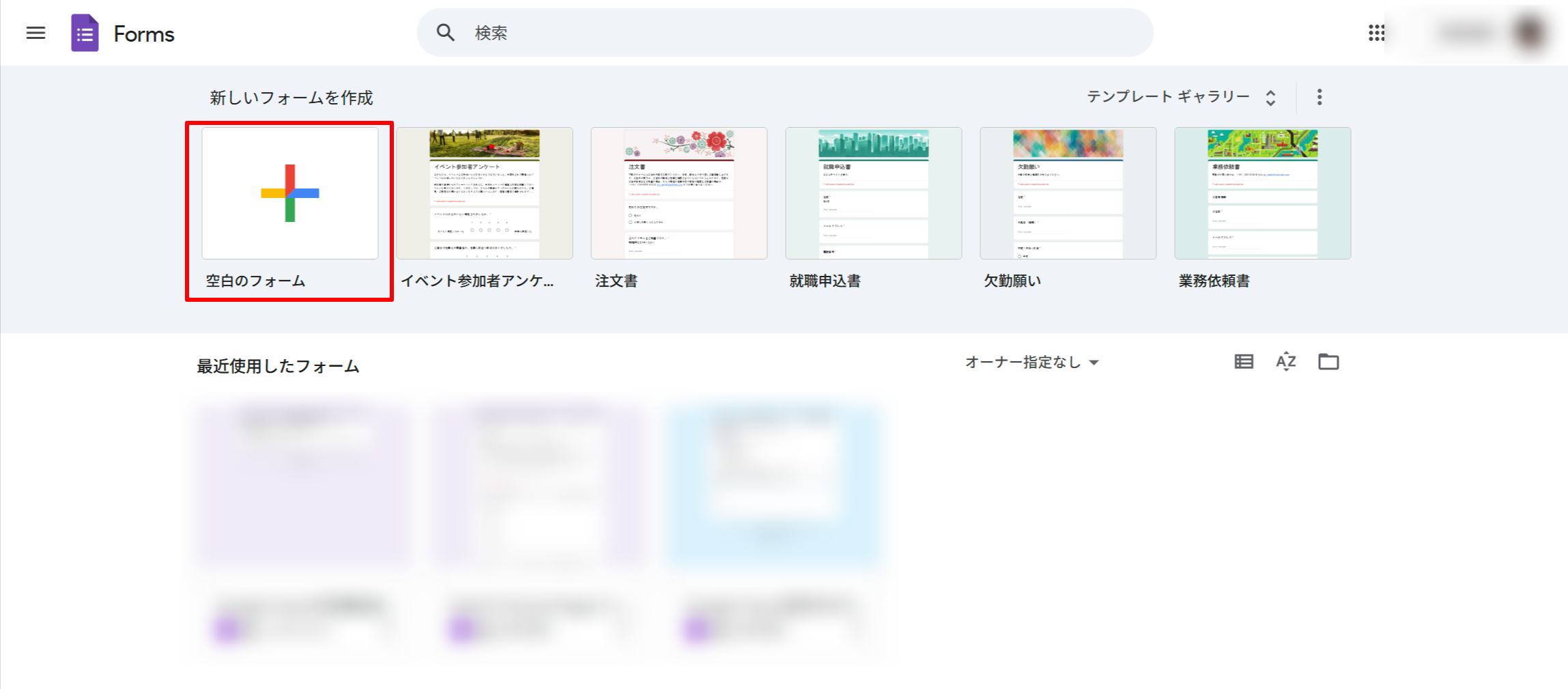The width and height of the screenshot is (1568, 689).
Task: Pick the 欠勤願い template
Action: click(1068, 193)
